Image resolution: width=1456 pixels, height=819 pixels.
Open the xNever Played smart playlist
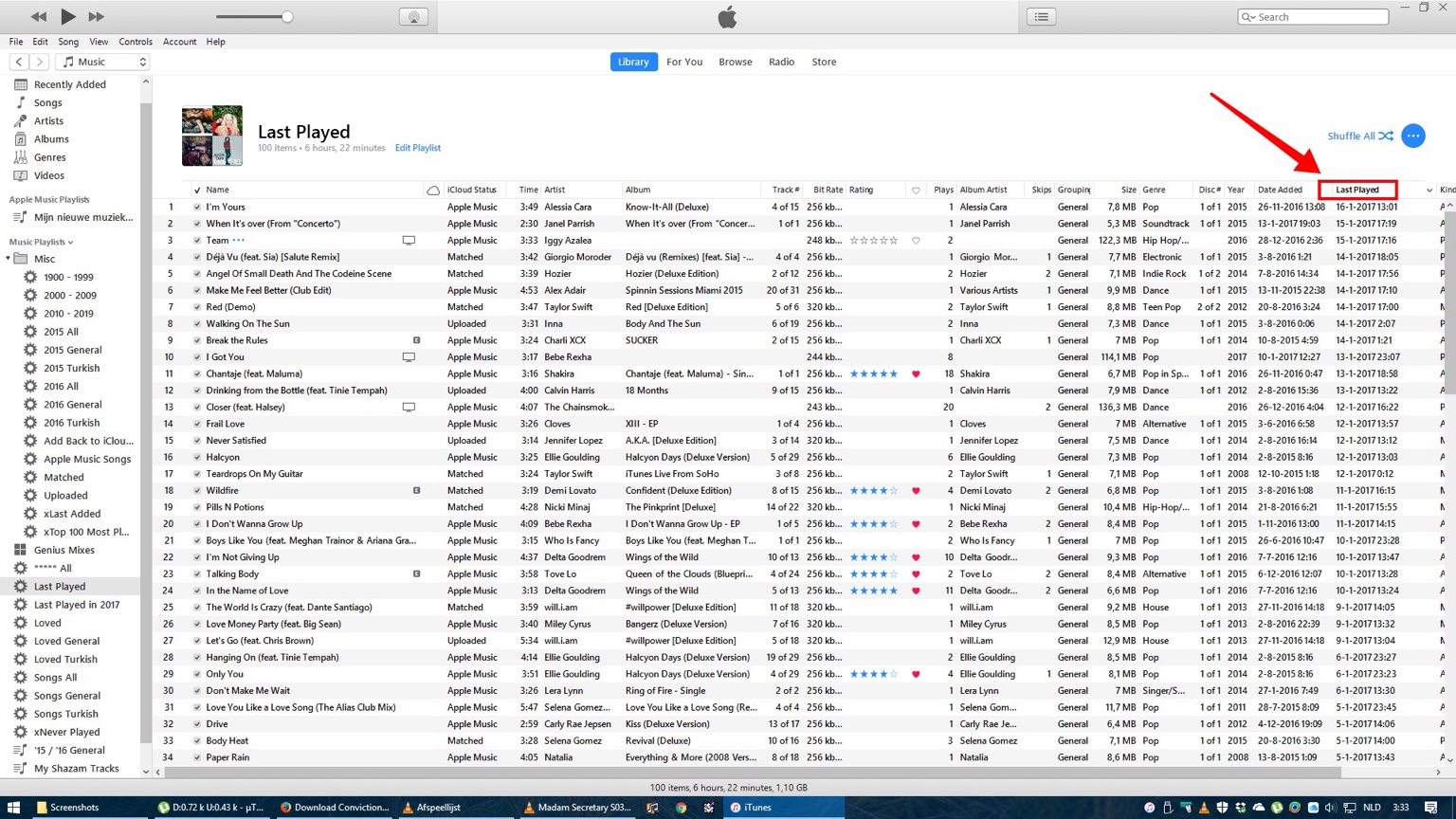(x=66, y=732)
